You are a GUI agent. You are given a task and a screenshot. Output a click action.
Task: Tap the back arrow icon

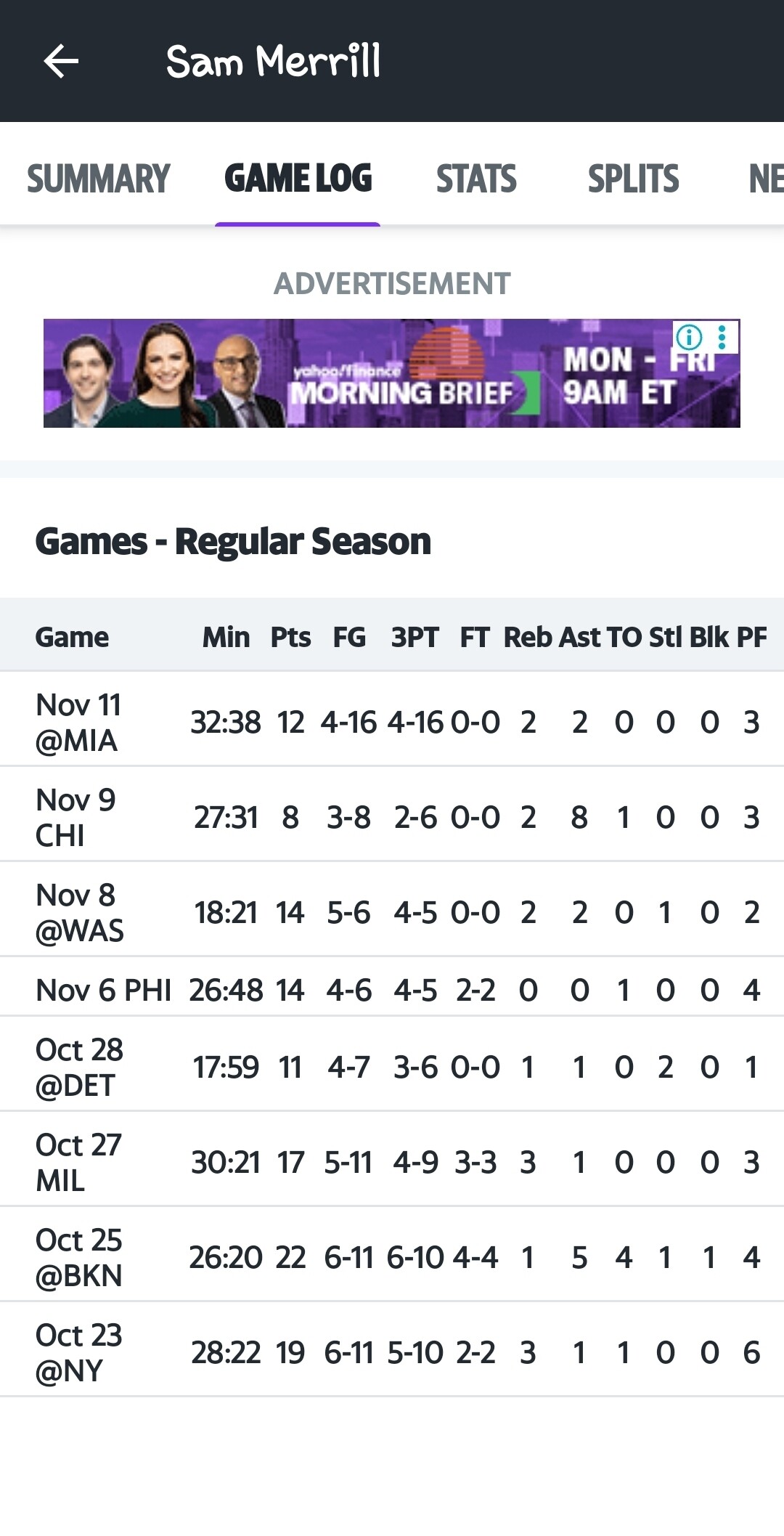pos(61,61)
